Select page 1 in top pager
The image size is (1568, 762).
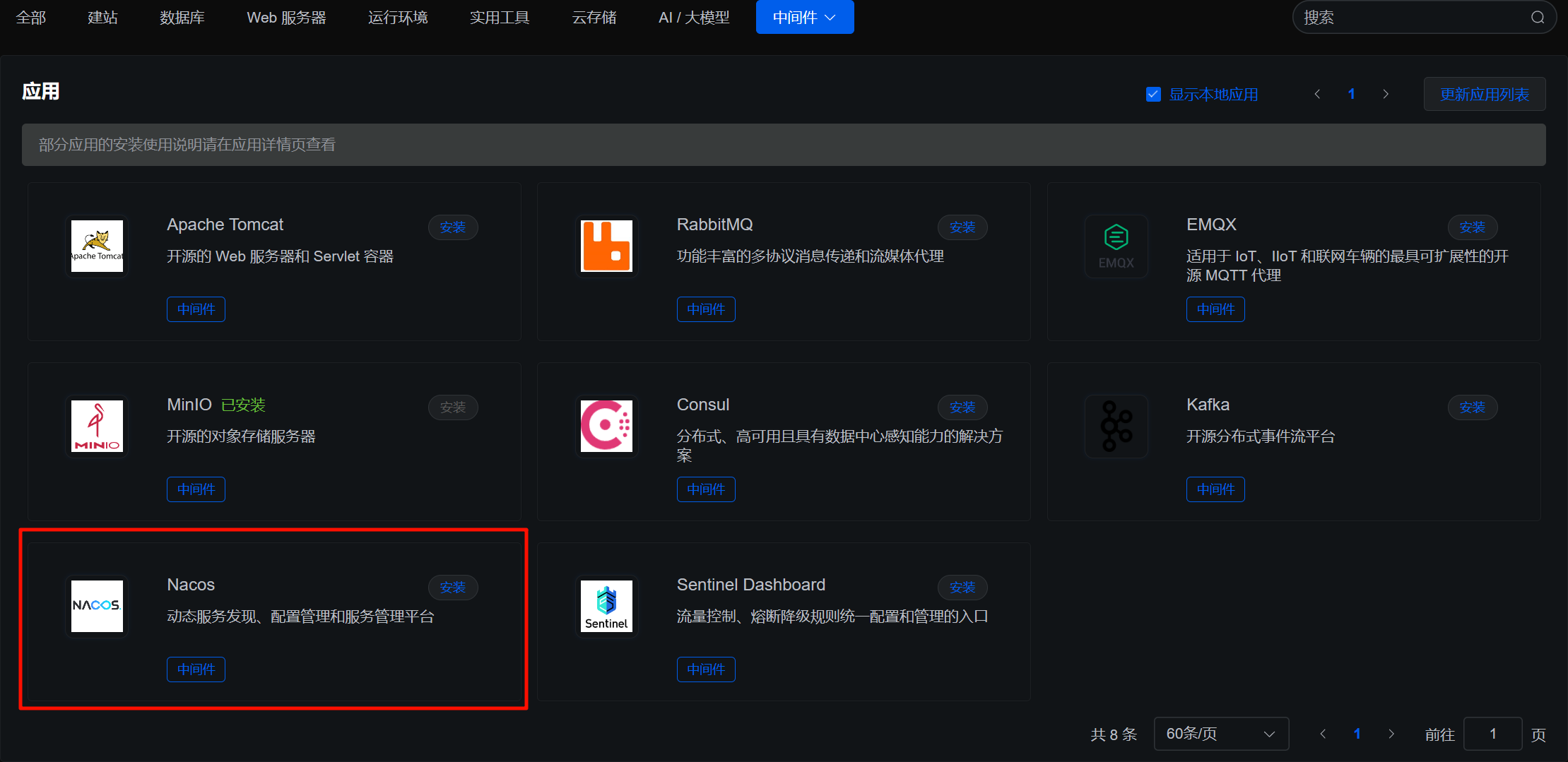pos(1351,94)
